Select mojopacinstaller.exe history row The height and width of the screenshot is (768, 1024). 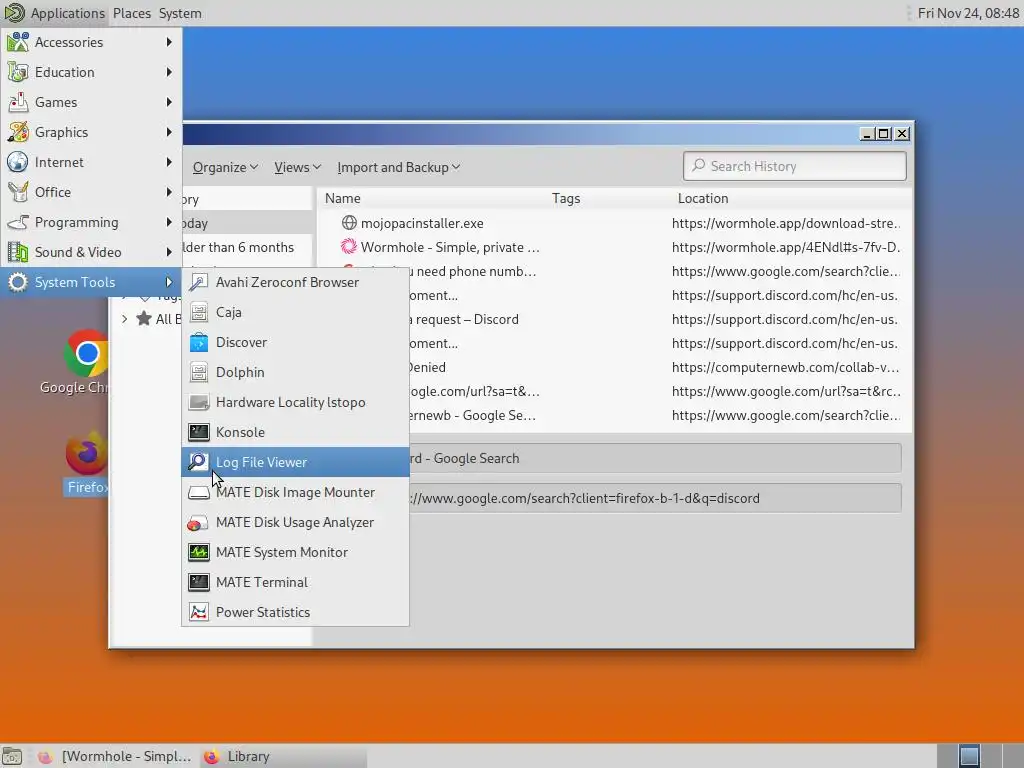coord(614,223)
